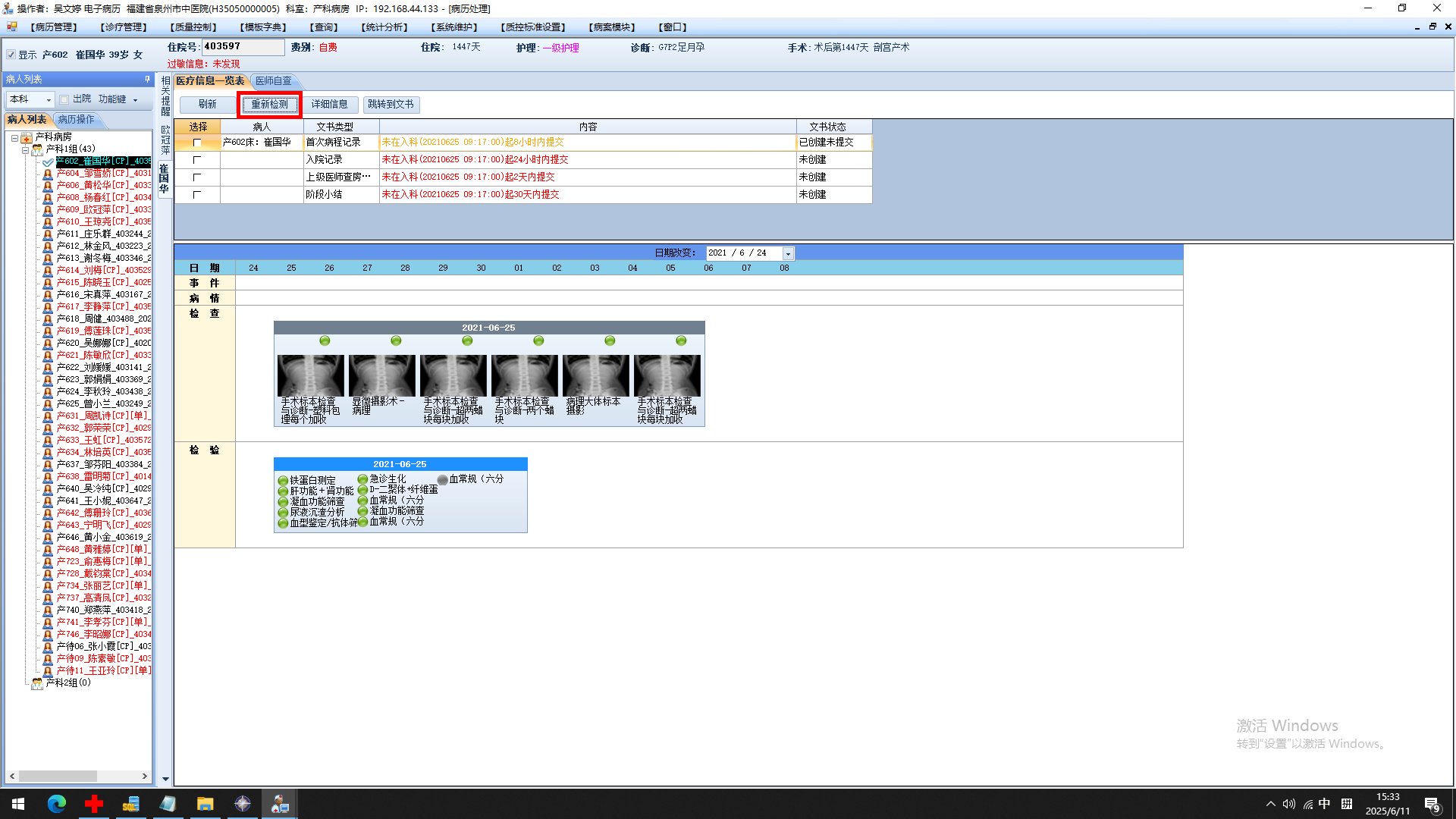Click green status dot above 病理大体标本摄影
Viewport: 1456px width, 819px height.
click(x=610, y=341)
